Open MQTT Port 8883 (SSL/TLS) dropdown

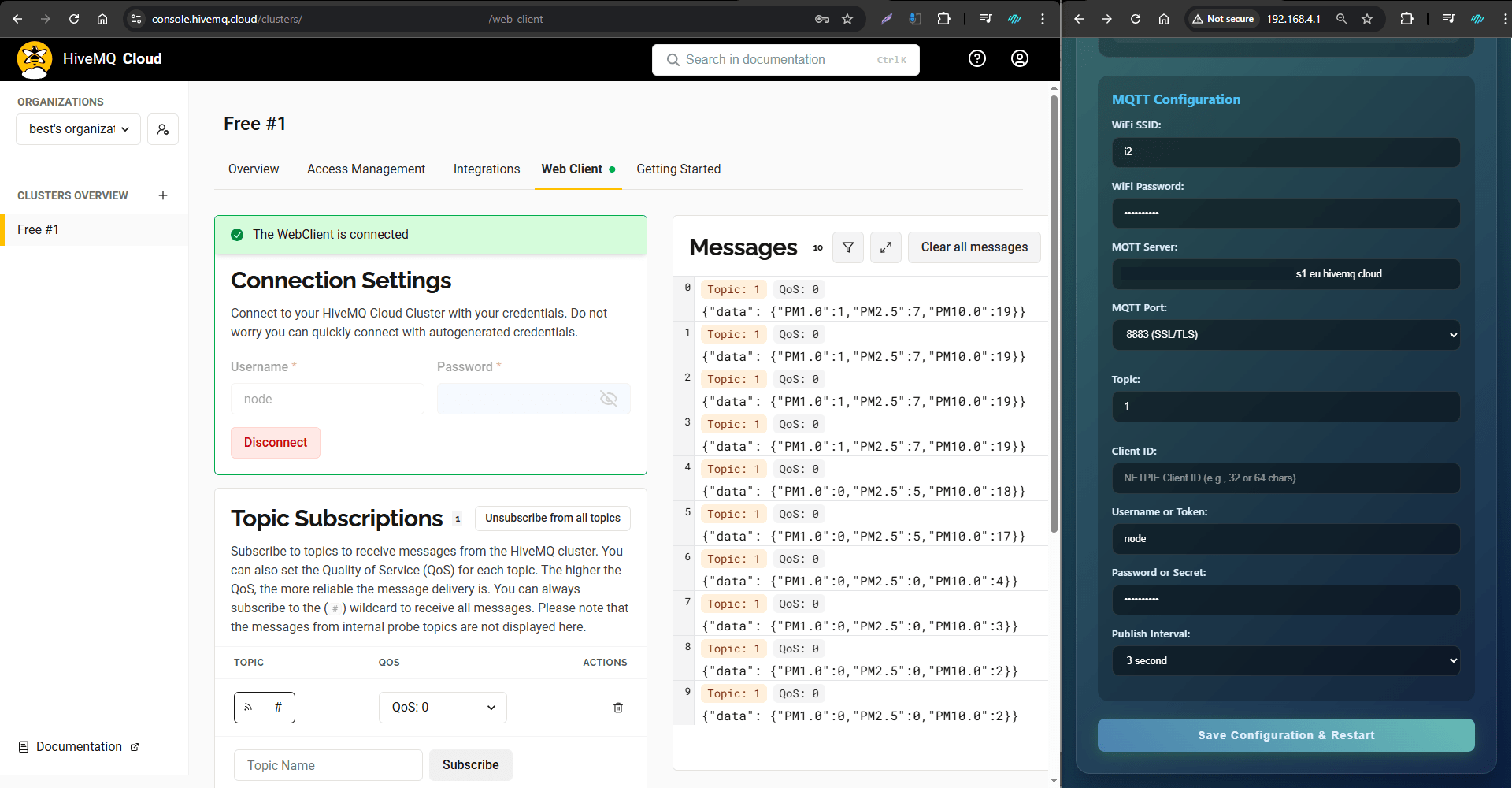point(1286,335)
